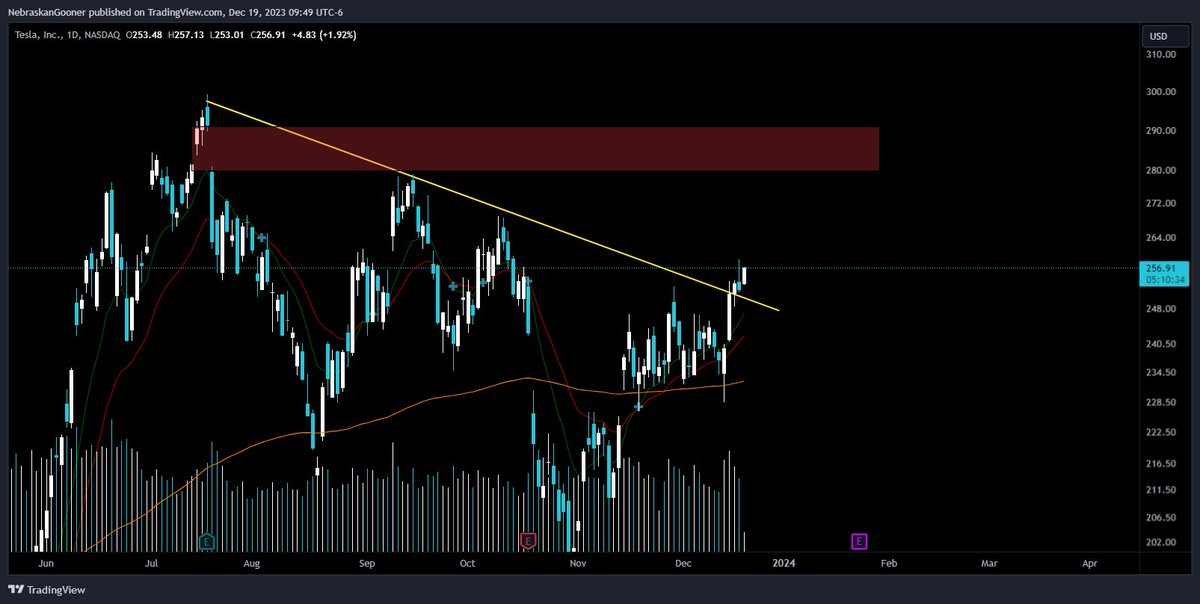The height and width of the screenshot is (604, 1200).
Task: Click the Tesla, Inc. symbol title
Action: coord(40,34)
